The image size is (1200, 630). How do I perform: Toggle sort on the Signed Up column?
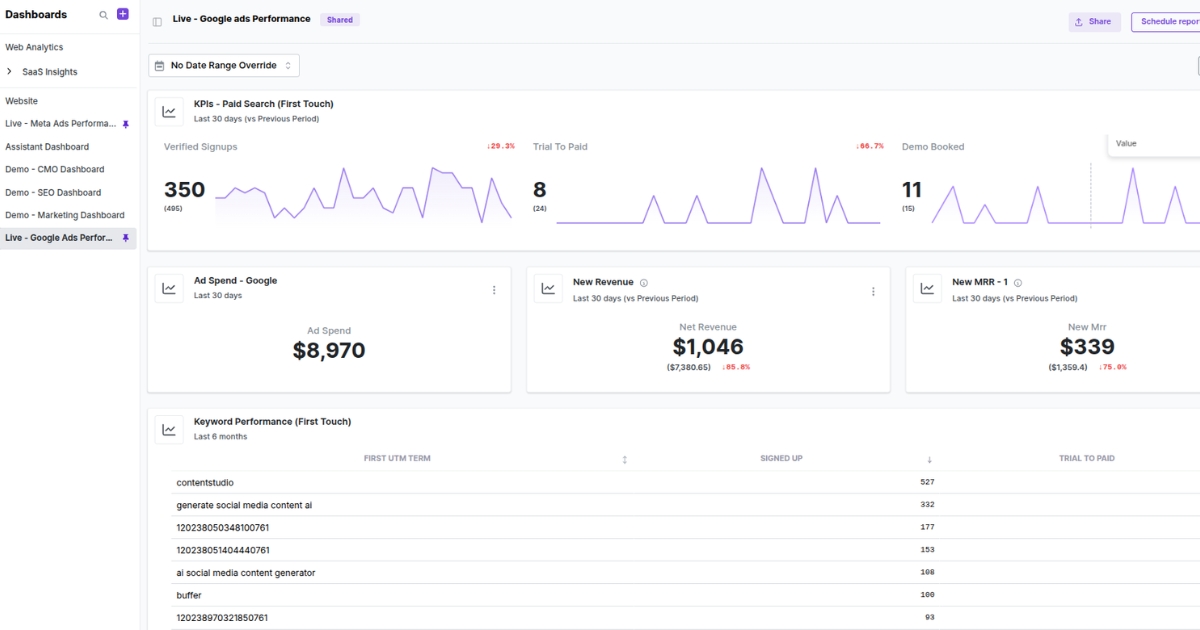point(929,458)
